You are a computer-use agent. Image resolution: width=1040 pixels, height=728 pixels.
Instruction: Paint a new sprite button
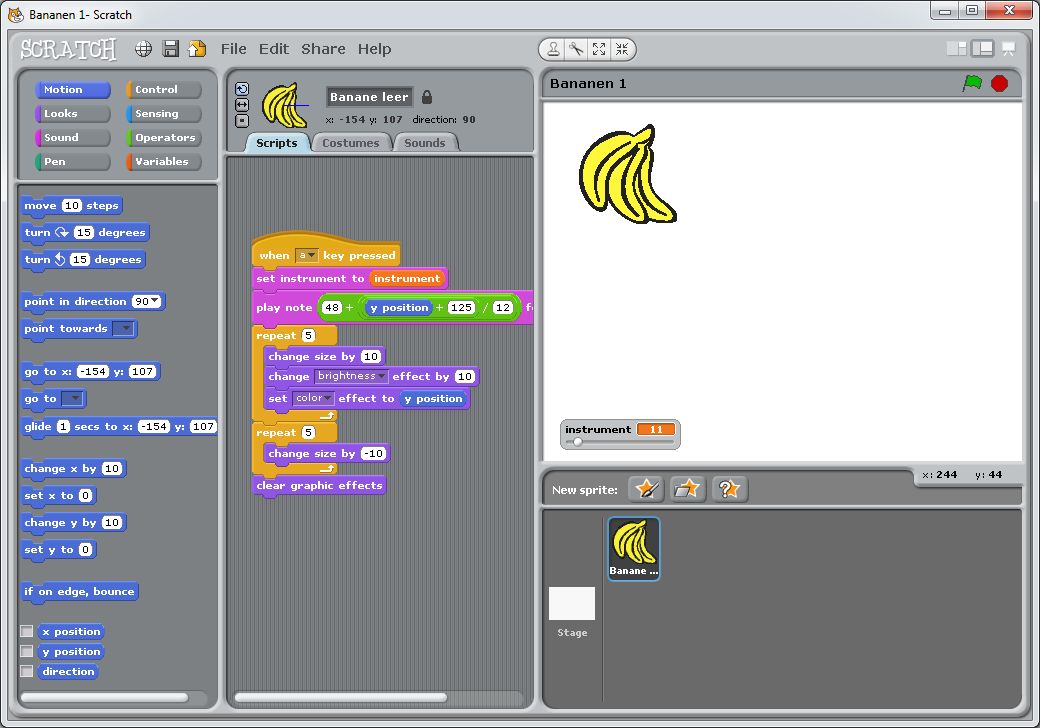click(x=646, y=489)
